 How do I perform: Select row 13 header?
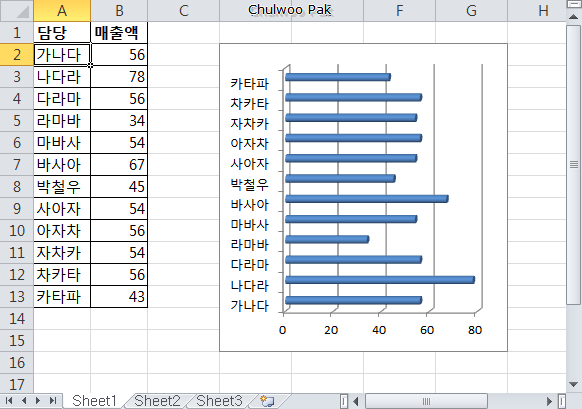pos(17,297)
